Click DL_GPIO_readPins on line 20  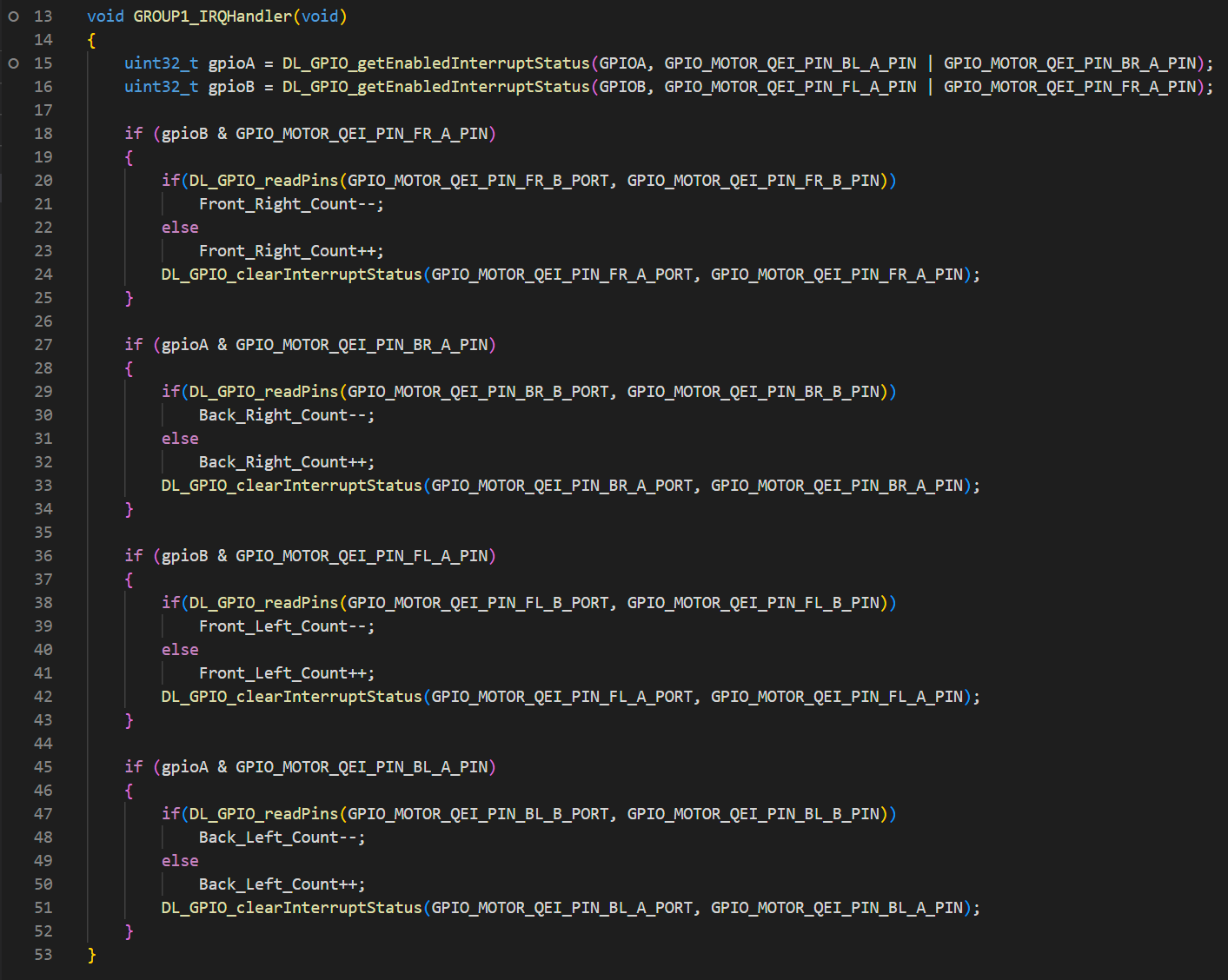coord(263,181)
